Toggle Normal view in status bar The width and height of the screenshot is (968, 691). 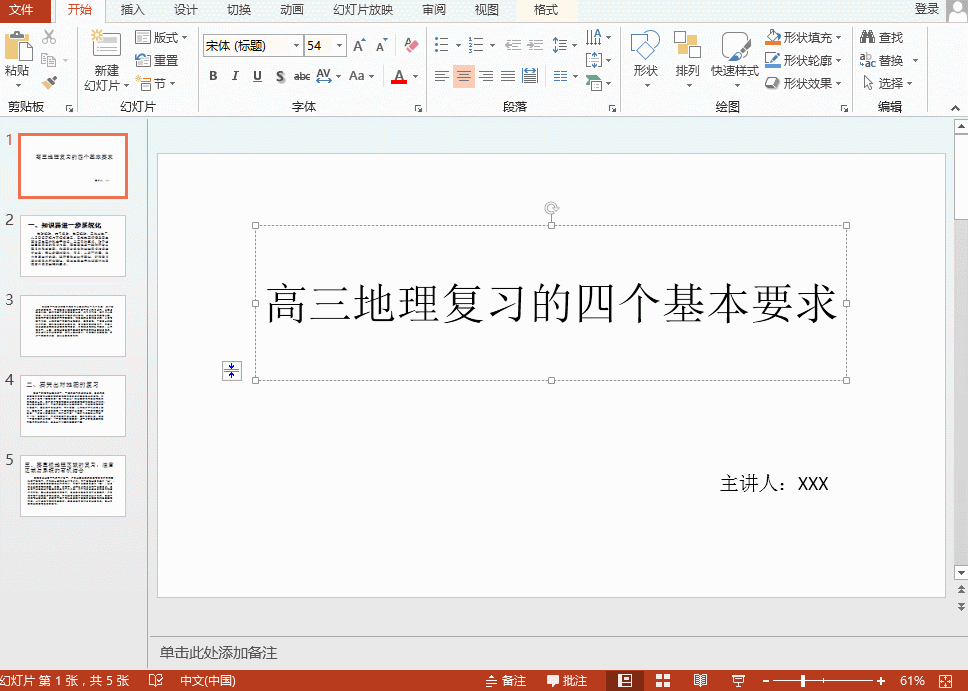tap(625, 681)
